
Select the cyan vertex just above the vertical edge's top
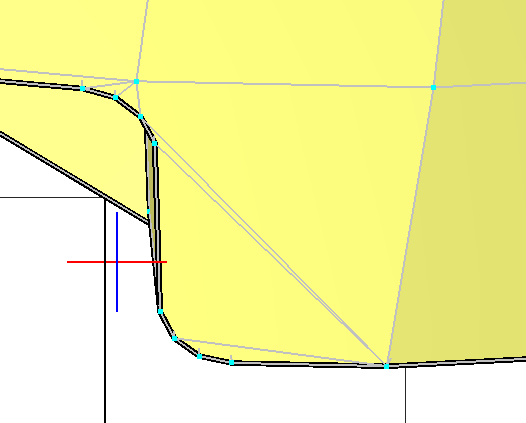pyautogui.click(x=141, y=117)
